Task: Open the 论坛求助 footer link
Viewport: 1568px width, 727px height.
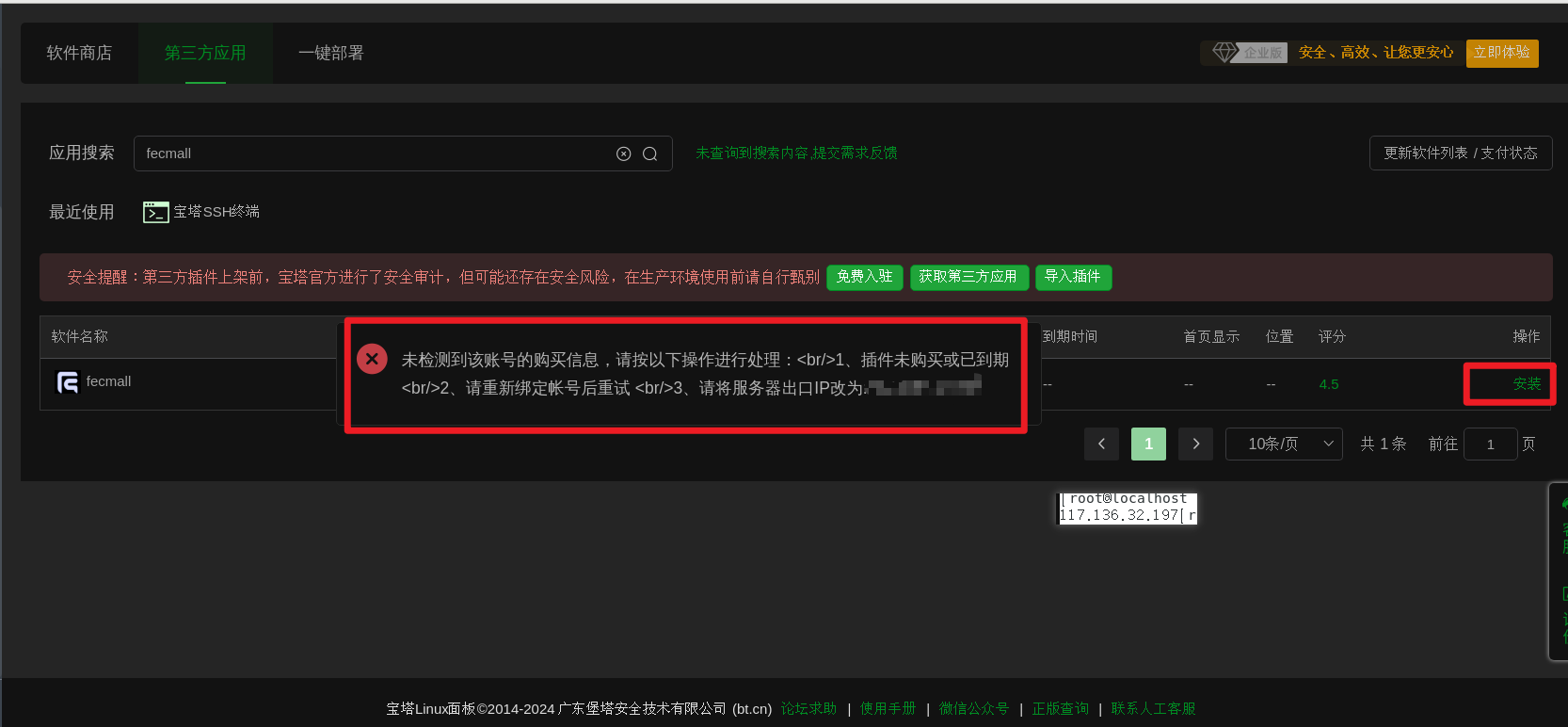Action: (x=808, y=708)
